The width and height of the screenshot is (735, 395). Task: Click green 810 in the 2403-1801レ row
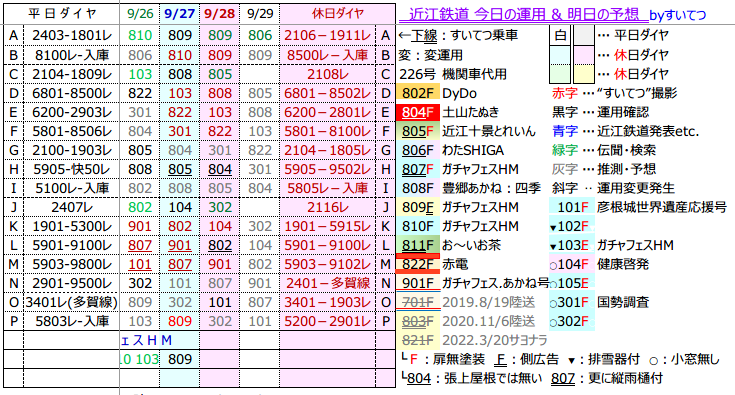coord(140,36)
